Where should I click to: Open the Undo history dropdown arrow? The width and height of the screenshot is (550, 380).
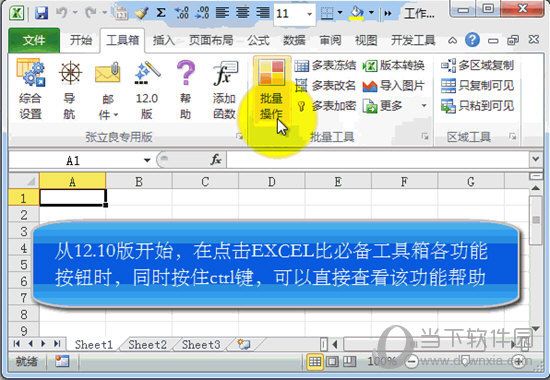[75, 13]
